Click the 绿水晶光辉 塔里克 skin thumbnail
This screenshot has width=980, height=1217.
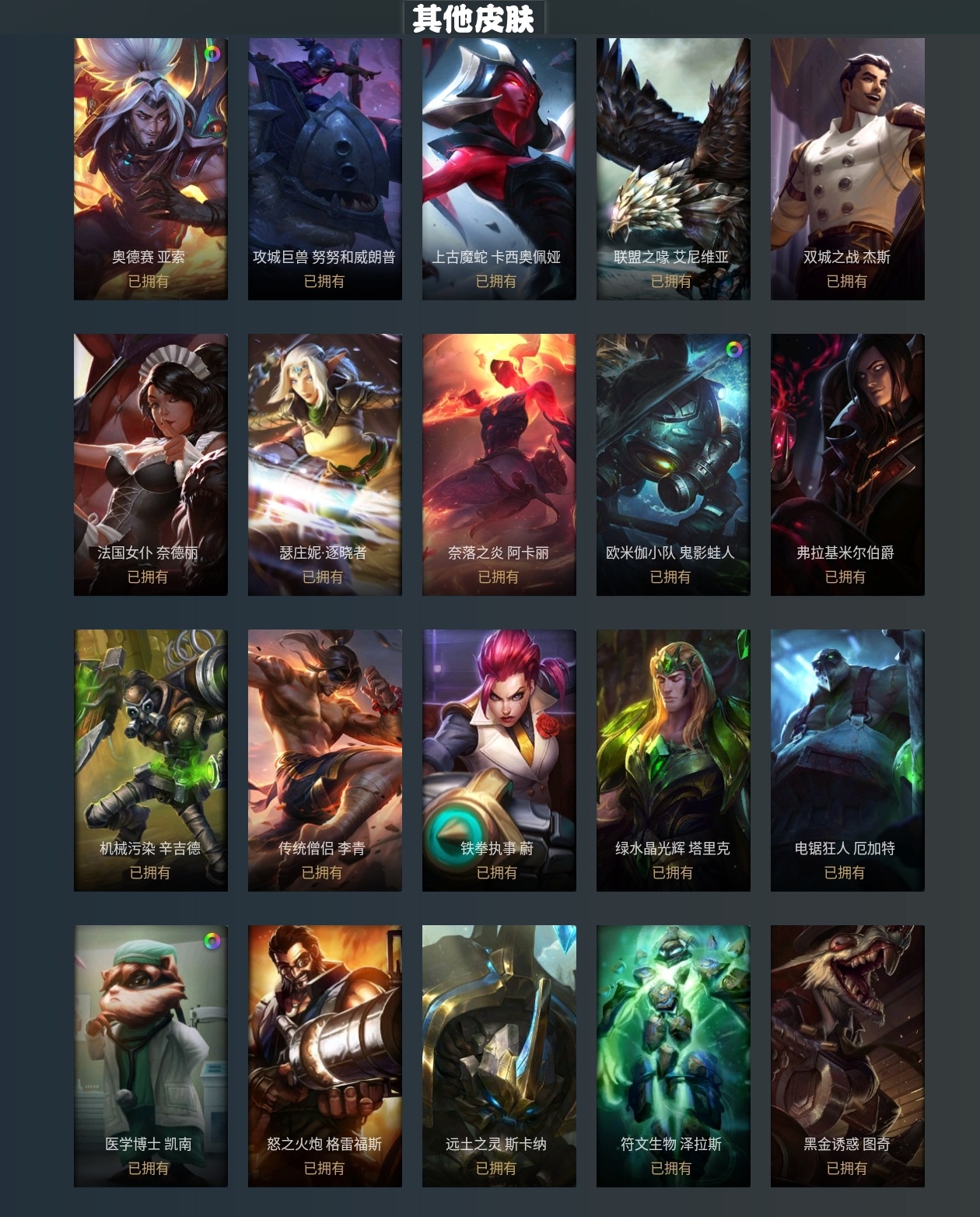(x=674, y=760)
